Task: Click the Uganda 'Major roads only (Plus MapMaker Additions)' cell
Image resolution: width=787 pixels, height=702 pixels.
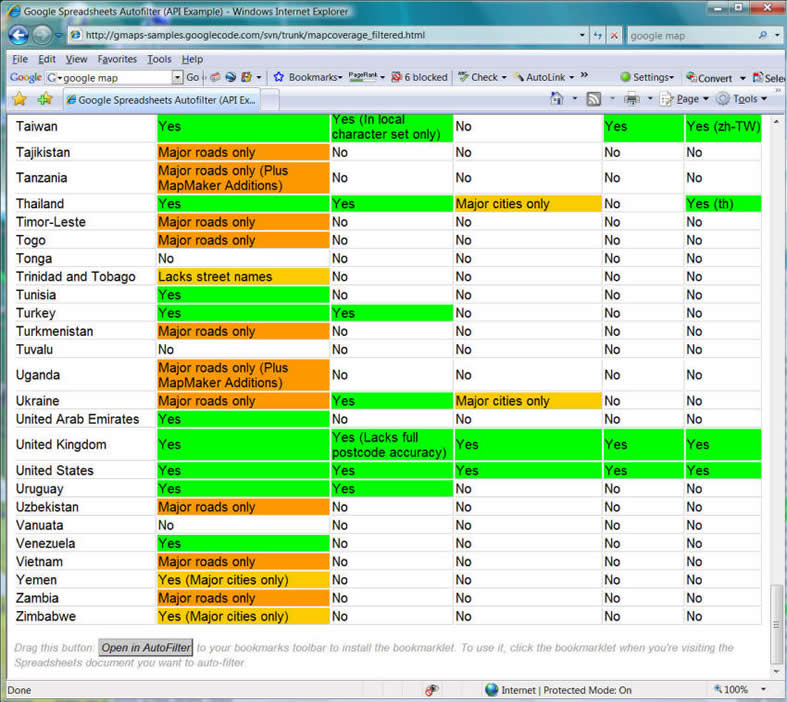Action: tap(243, 375)
